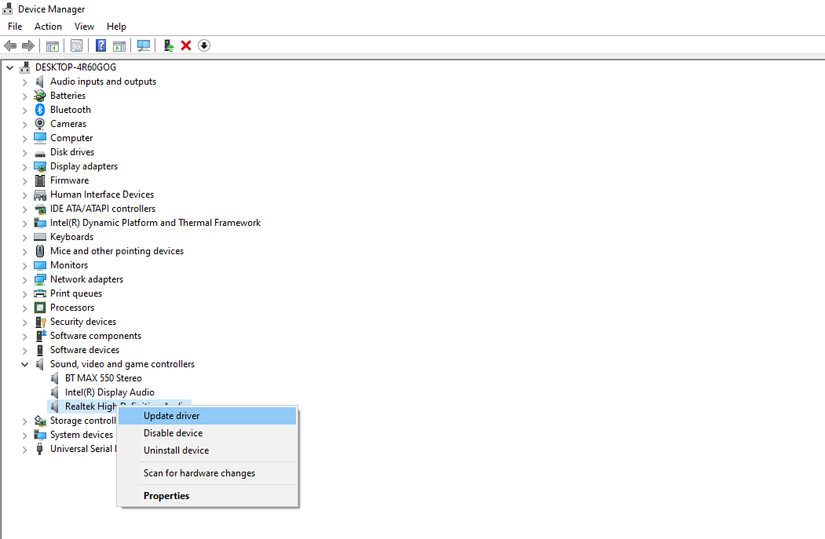Image resolution: width=825 pixels, height=539 pixels.
Task: Click the Processors icon
Action: click(40, 307)
